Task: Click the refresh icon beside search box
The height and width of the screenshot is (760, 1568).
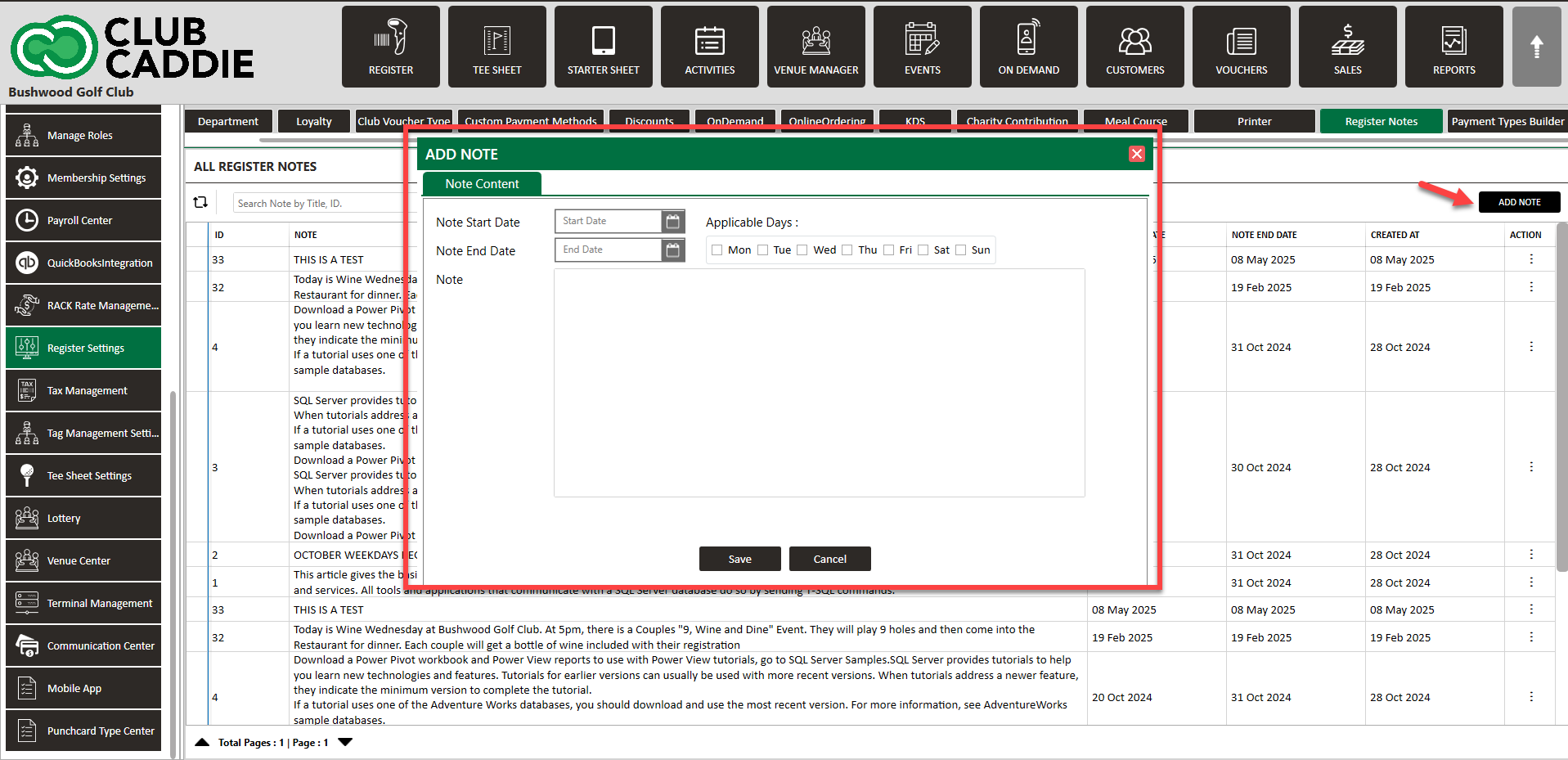Action: tap(200, 202)
